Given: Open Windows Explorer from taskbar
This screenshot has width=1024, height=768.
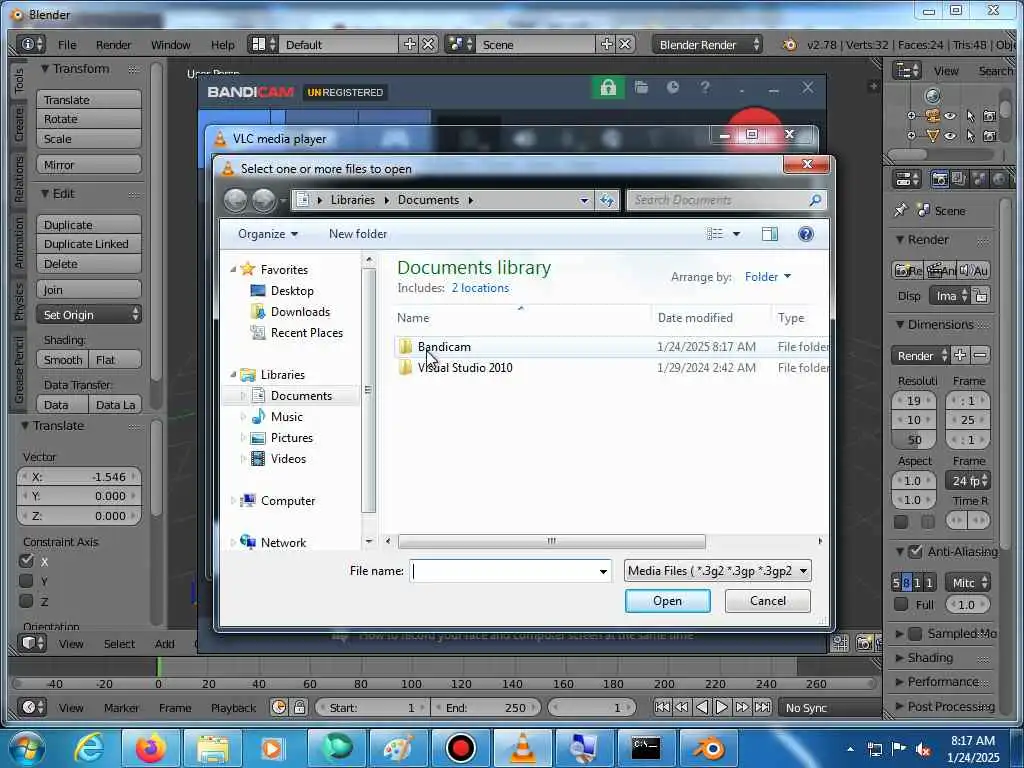Looking at the screenshot, I should (213, 747).
